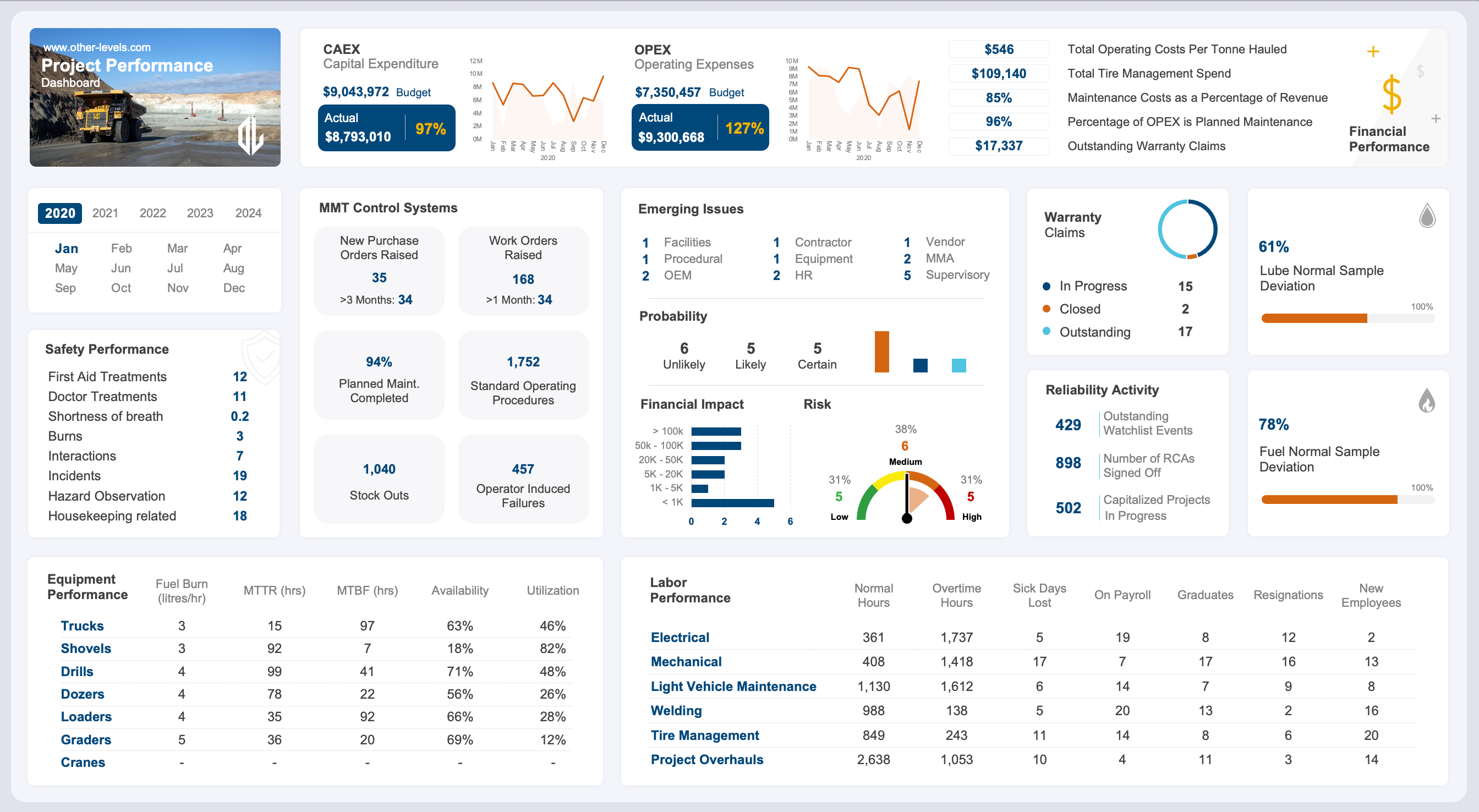
Task: Click the Dozers equipment row label
Action: click(83, 694)
